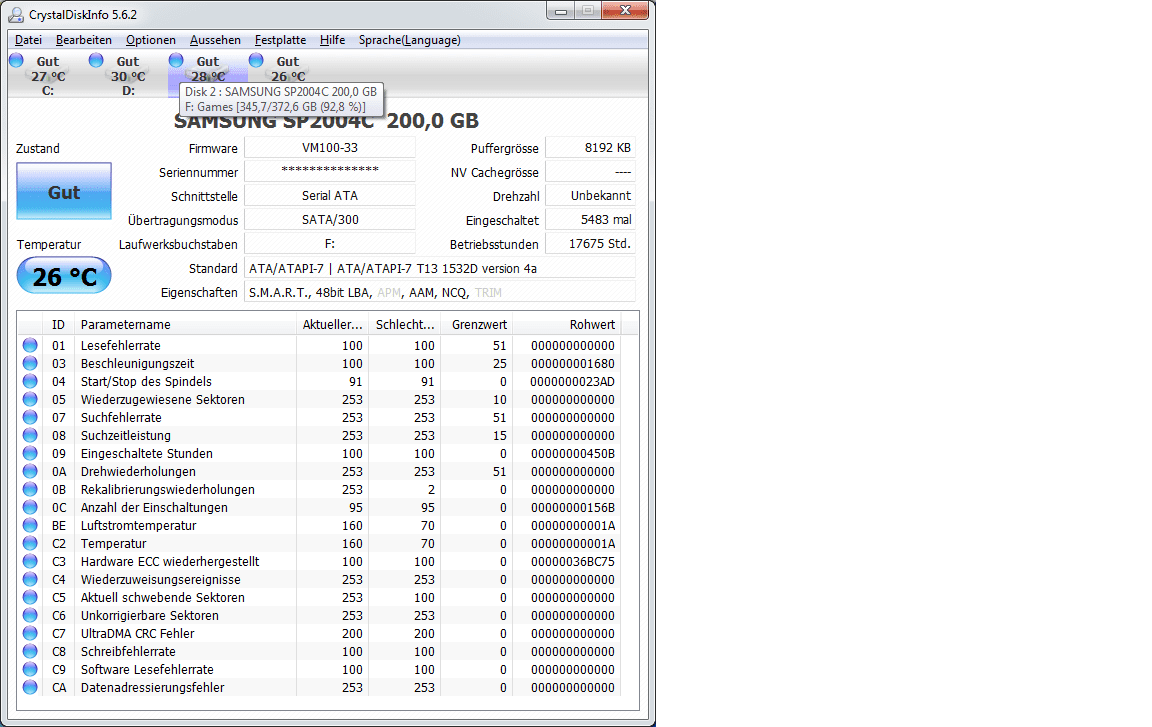The height and width of the screenshot is (727, 1152).
Task: Click the Schnittstelle field Serial ATA
Action: [330, 195]
